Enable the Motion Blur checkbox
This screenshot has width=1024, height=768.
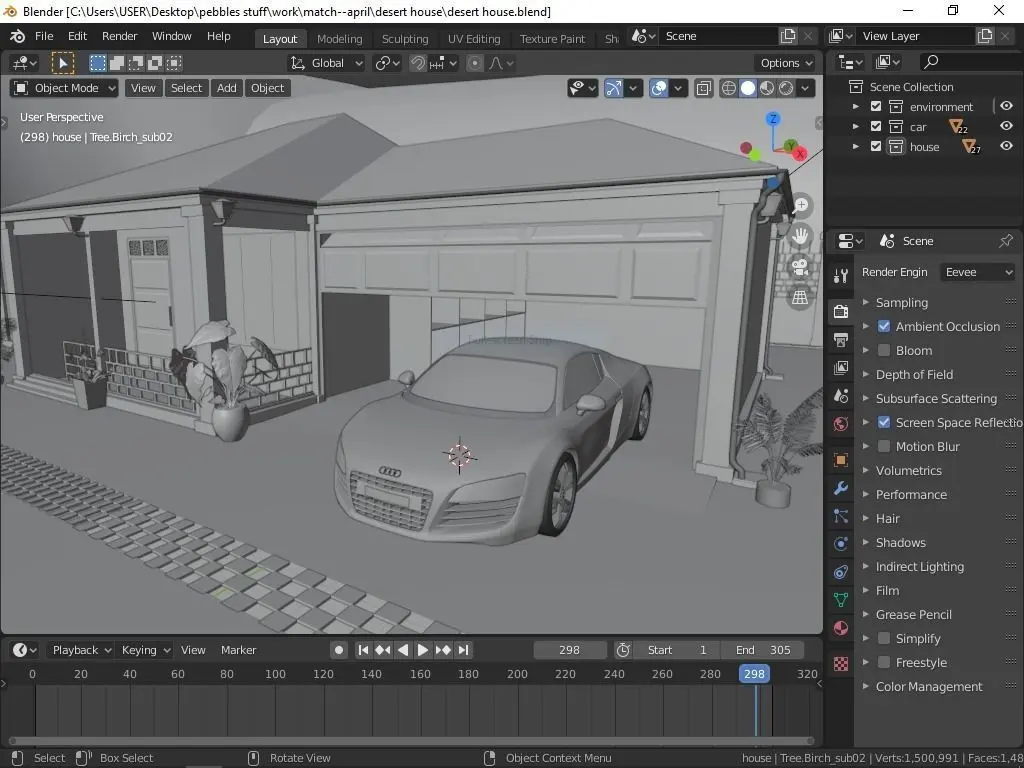pyautogui.click(x=884, y=447)
